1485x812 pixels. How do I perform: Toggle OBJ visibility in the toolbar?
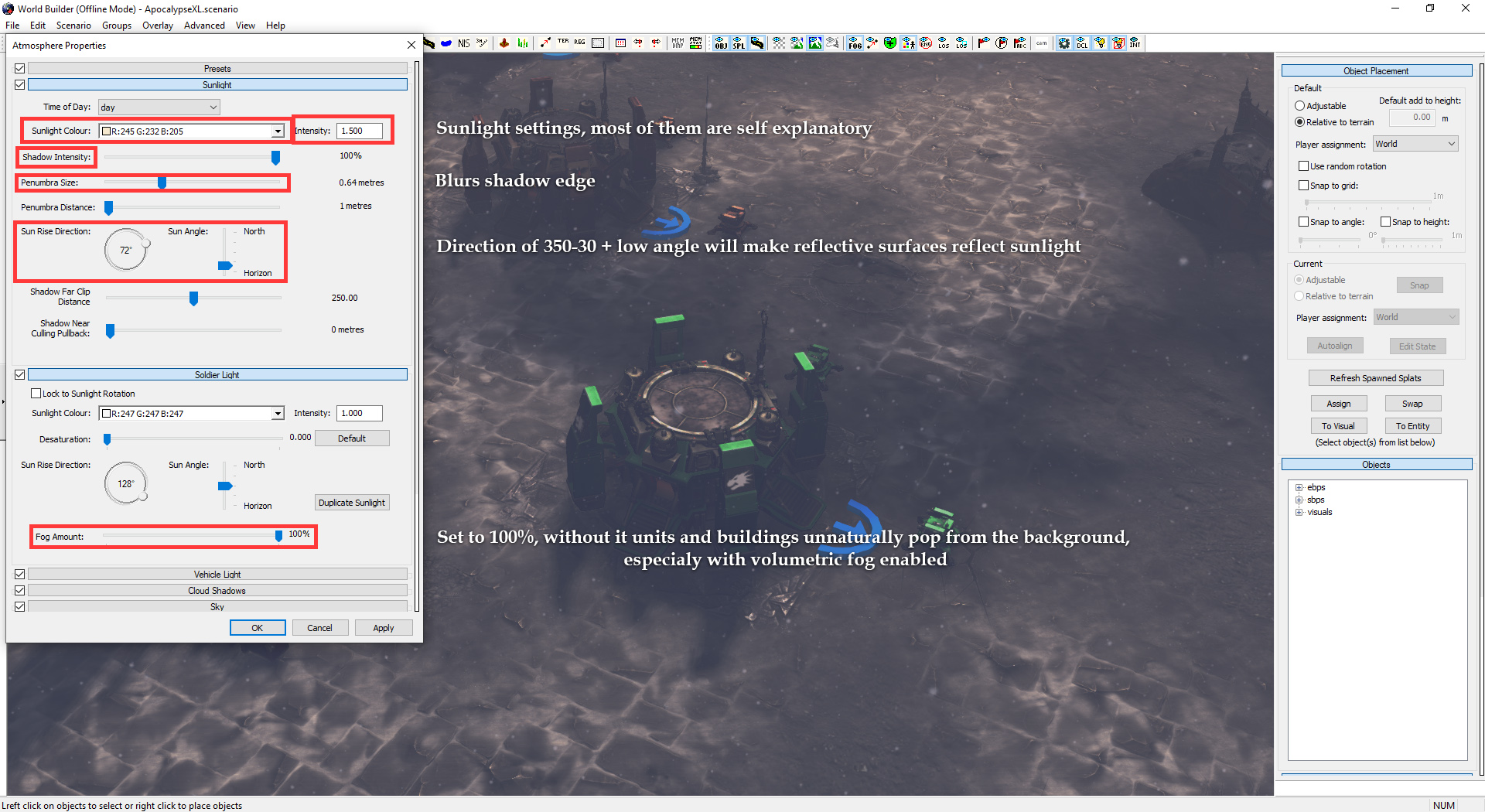(721, 43)
